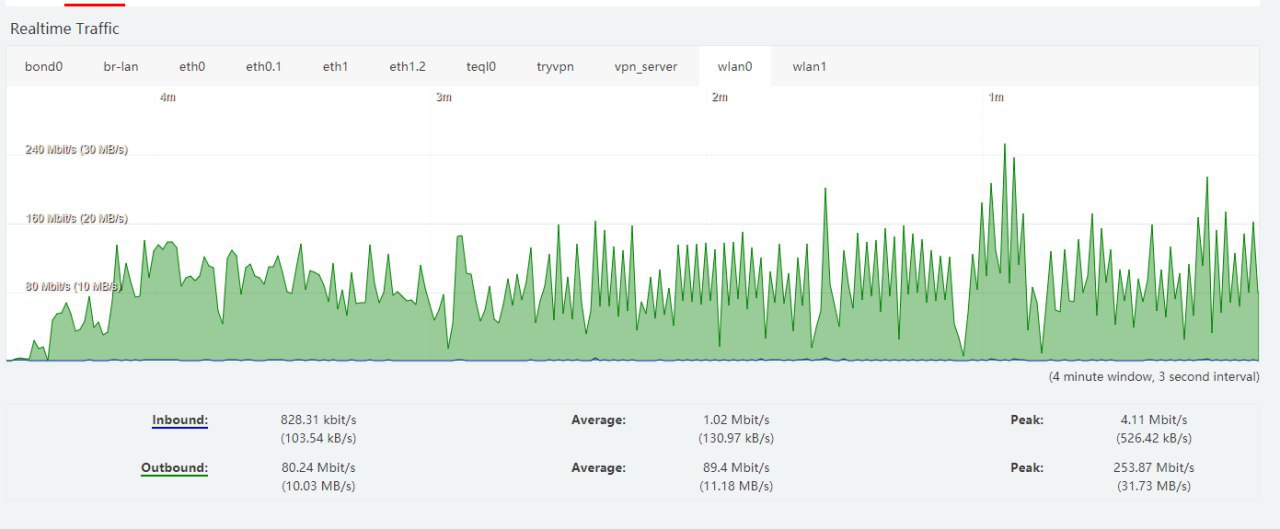This screenshot has height=529, width=1280.
Task: Click the Realtime Traffic heading
Action: (x=64, y=28)
